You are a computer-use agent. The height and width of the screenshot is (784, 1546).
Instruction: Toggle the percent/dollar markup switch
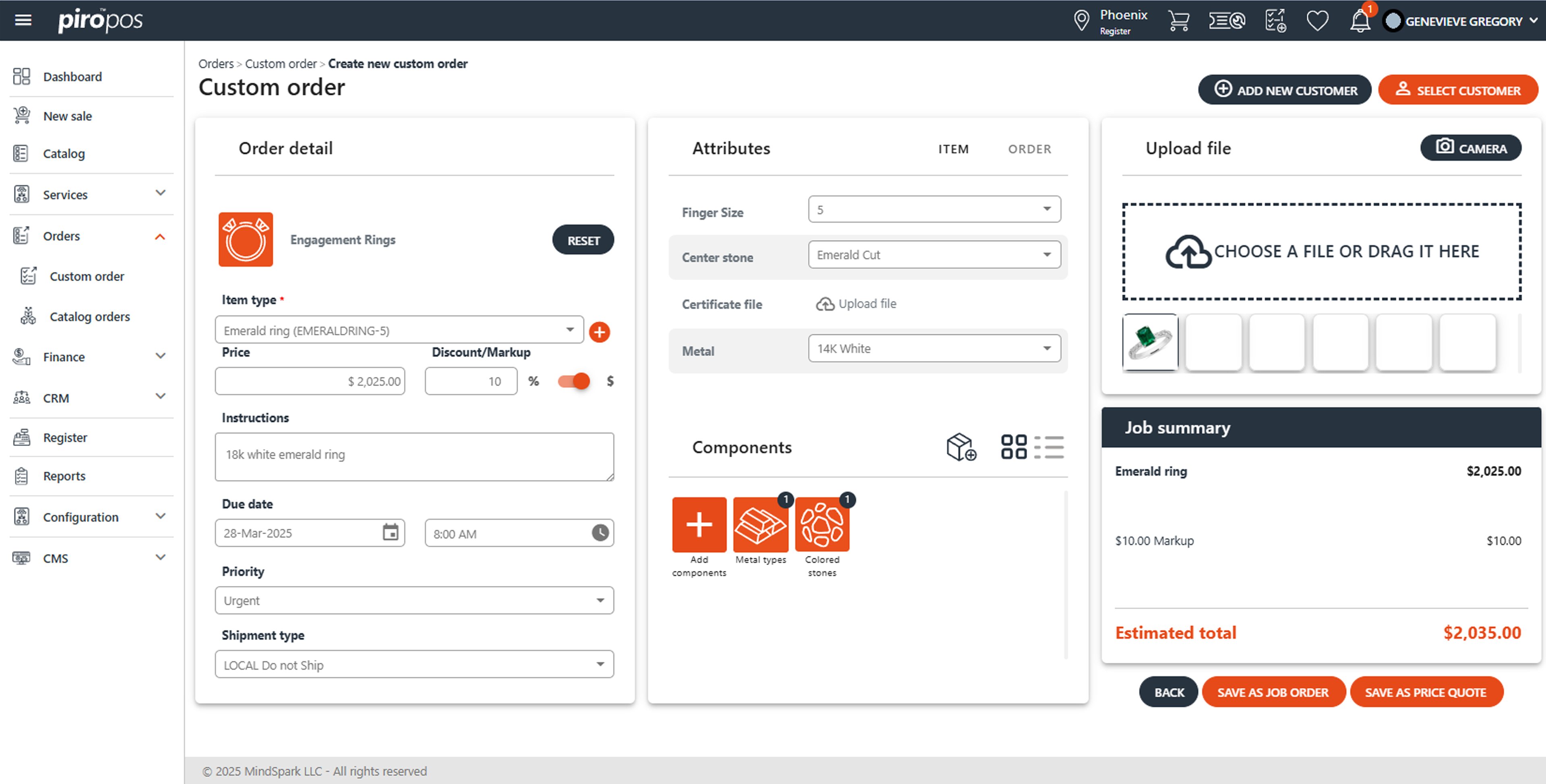tap(573, 381)
